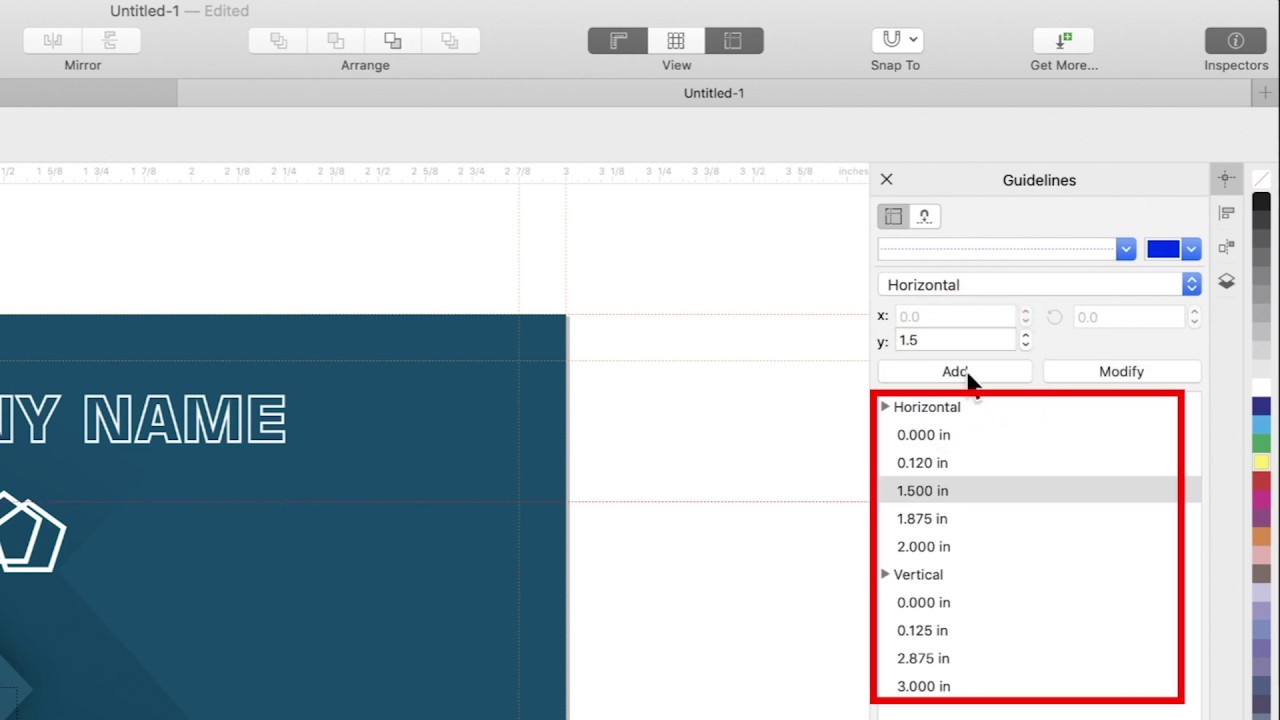The width and height of the screenshot is (1280, 720).
Task: Open the guideline color dropdown arrow
Action: click(1190, 249)
